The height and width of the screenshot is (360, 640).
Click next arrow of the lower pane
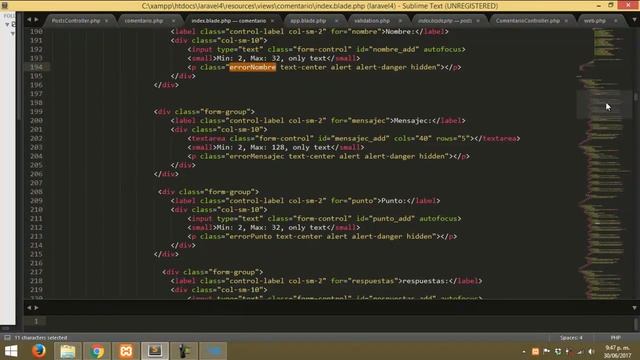click(x=37, y=308)
